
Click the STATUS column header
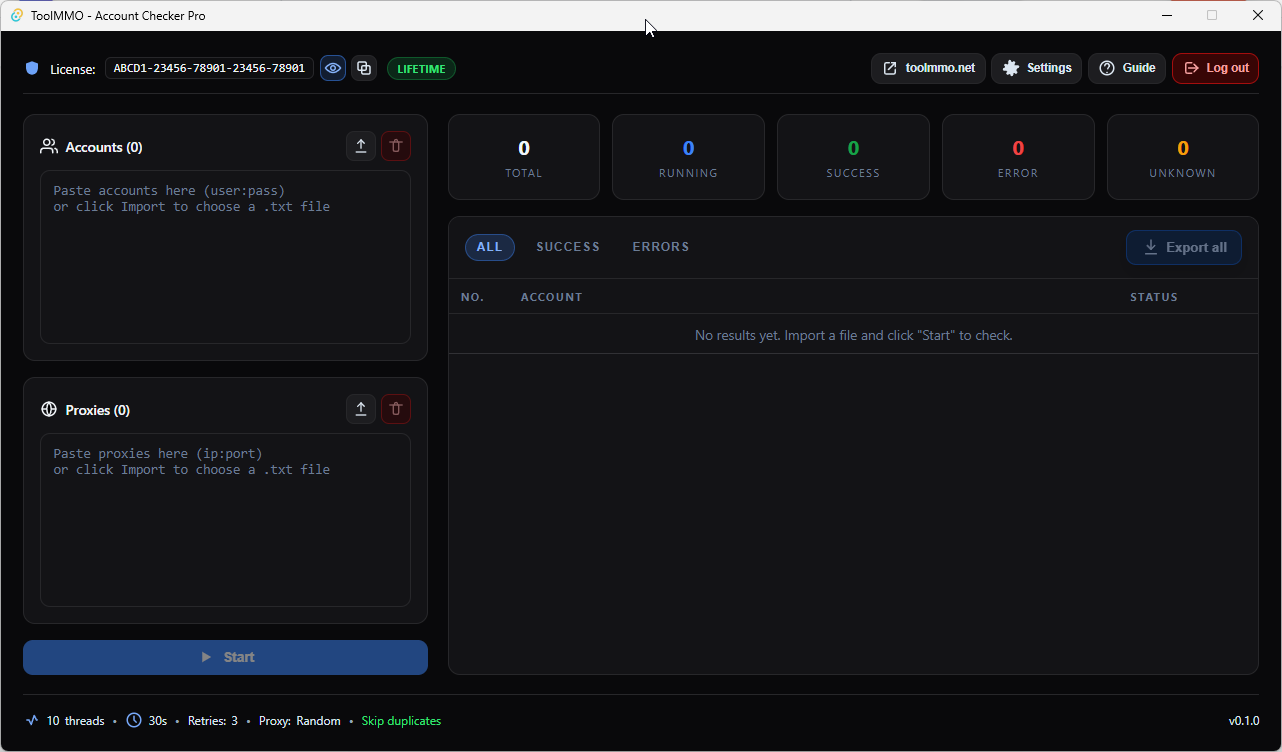[x=1154, y=297]
